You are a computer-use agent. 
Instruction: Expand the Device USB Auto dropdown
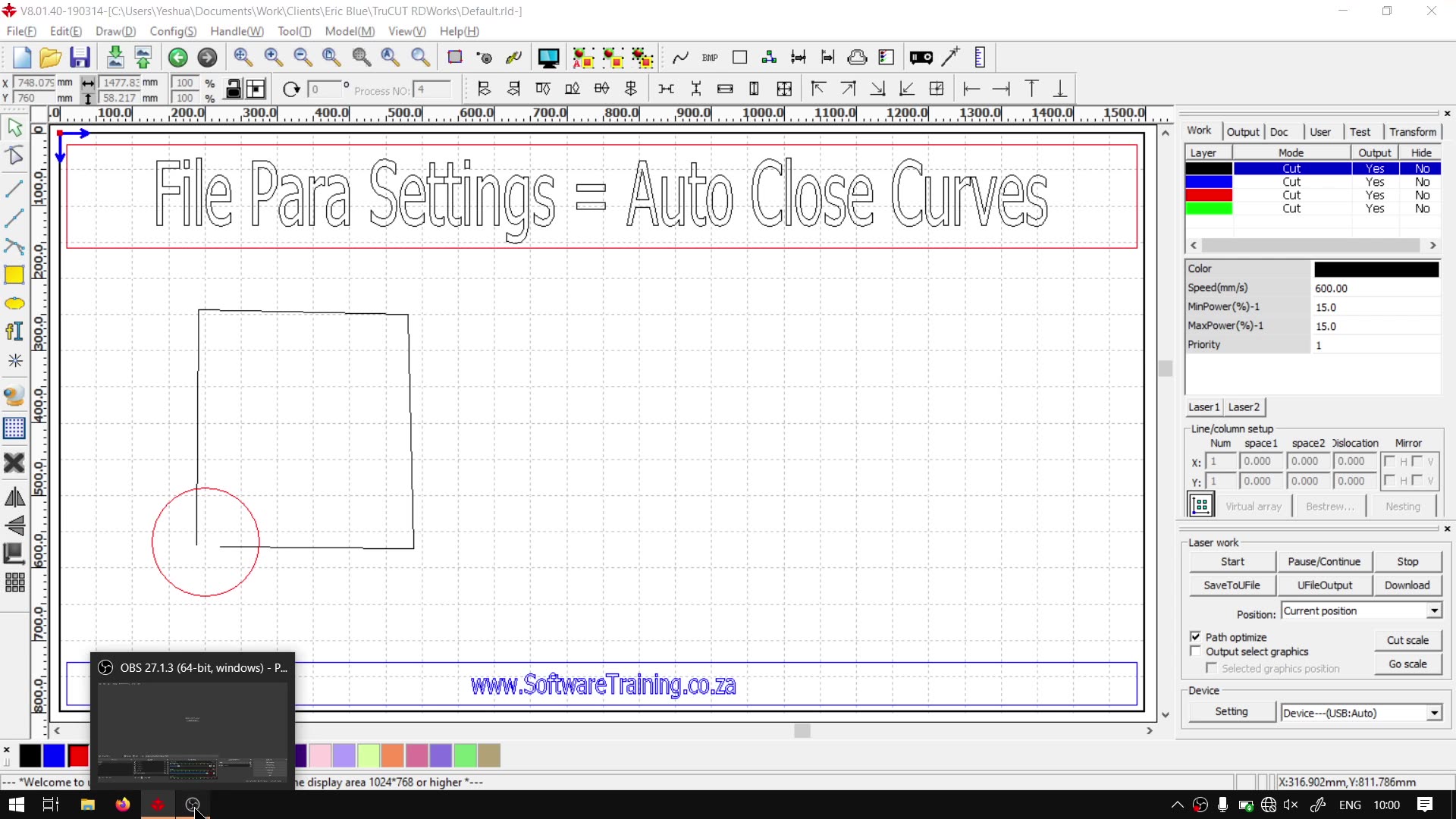[x=1434, y=713]
